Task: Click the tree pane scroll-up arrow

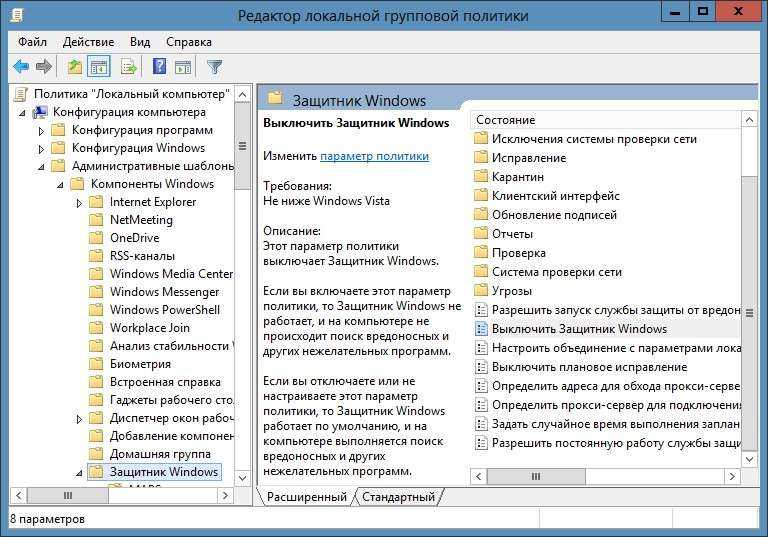Action: click(x=242, y=94)
